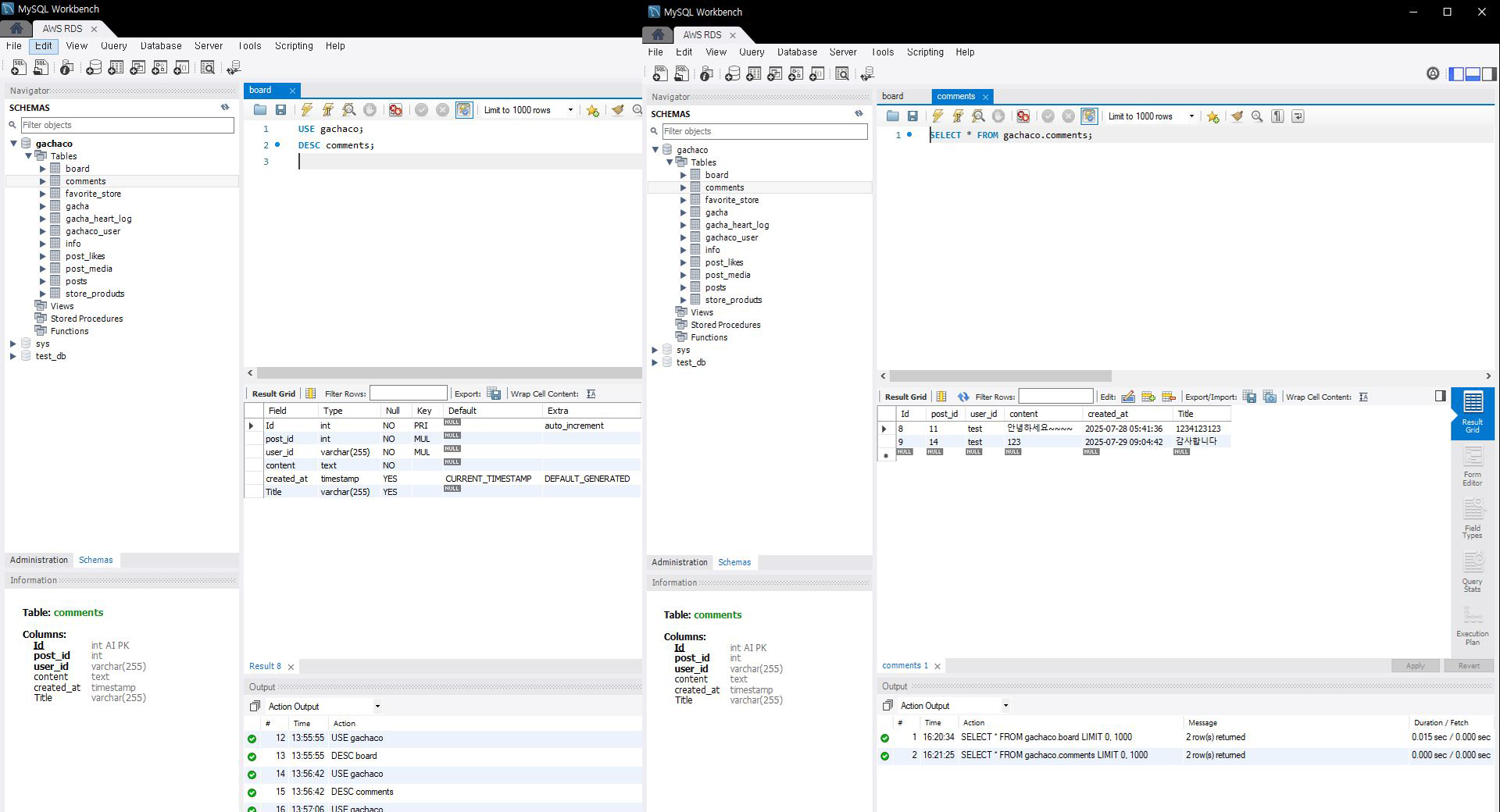The height and width of the screenshot is (812, 1500).
Task: Run Explain plan icon in left window
Action: click(x=349, y=110)
